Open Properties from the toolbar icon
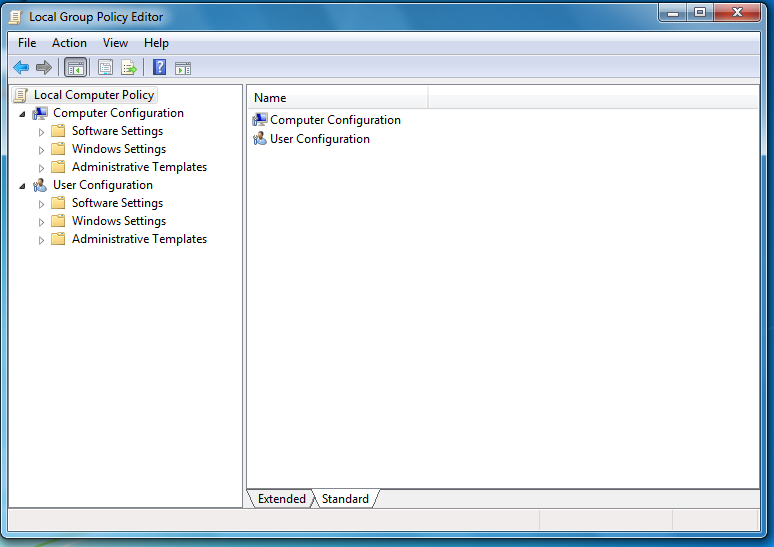Viewport: 774px width, 547px height. [105, 68]
